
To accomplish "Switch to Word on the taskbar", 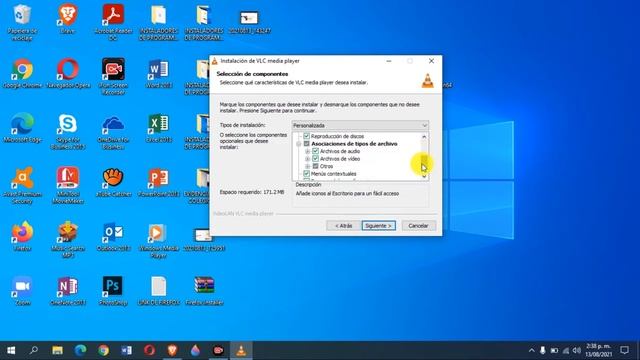I will pyautogui.click(x=126, y=350).
